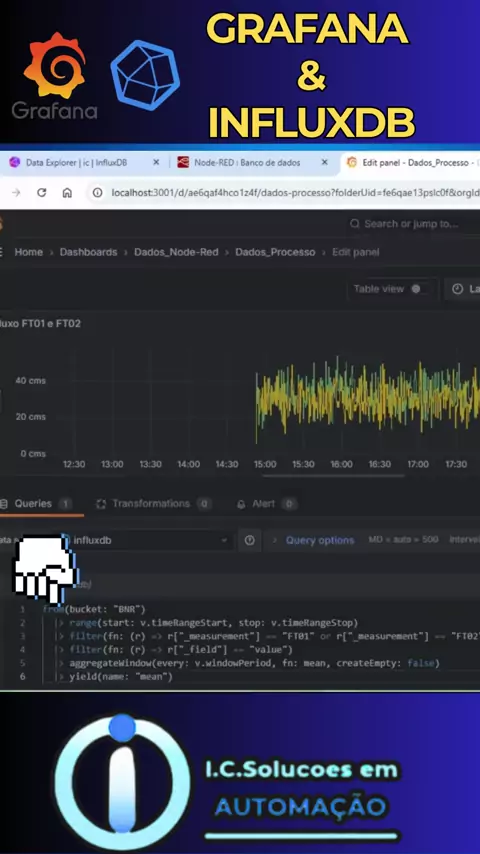Screen dimensions: 480x854
Task: Click the FT01 e FT02 panel title
Action: coord(40,324)
